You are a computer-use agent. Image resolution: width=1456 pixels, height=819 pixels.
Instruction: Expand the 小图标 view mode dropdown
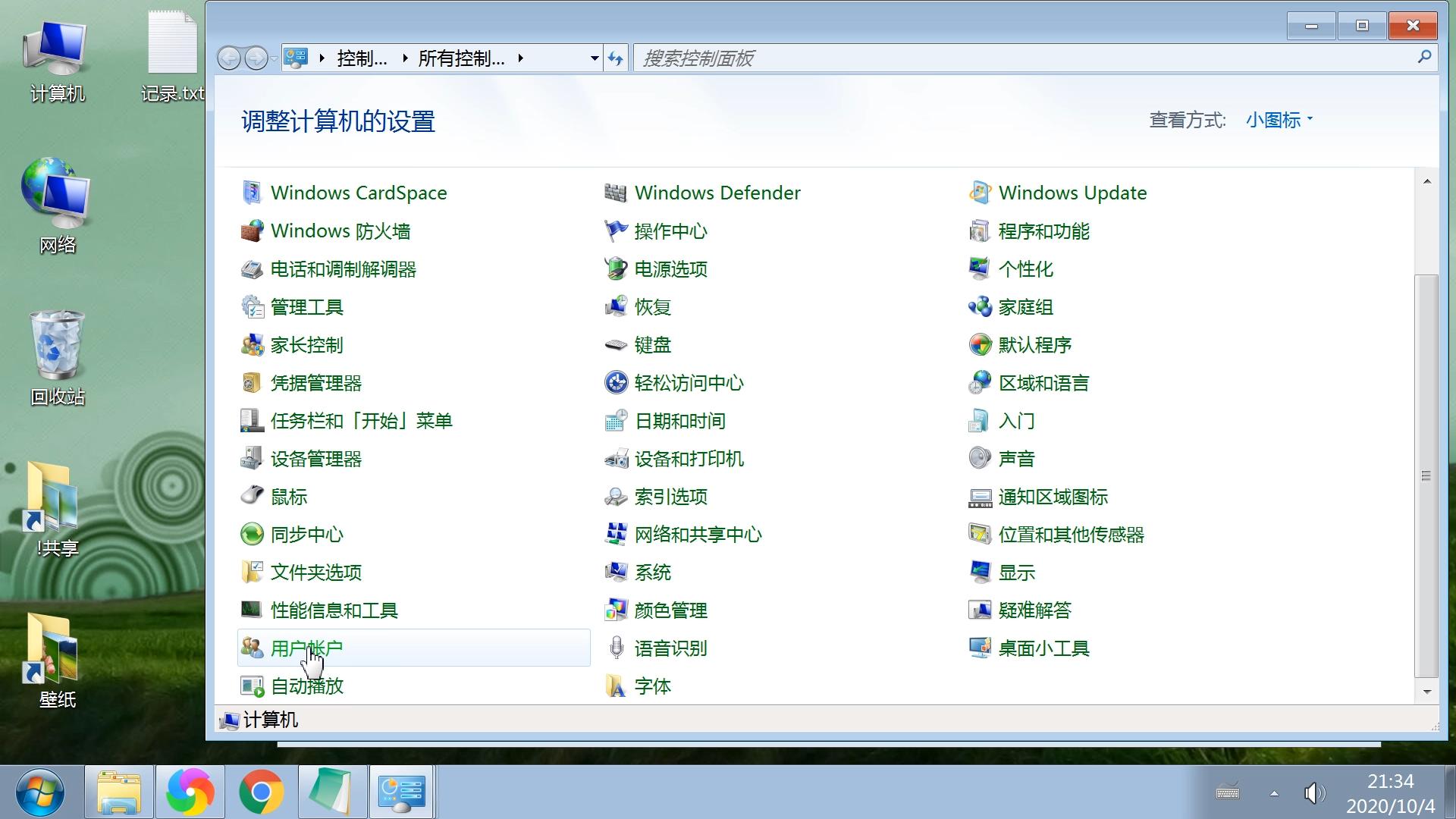[1279, 120]
